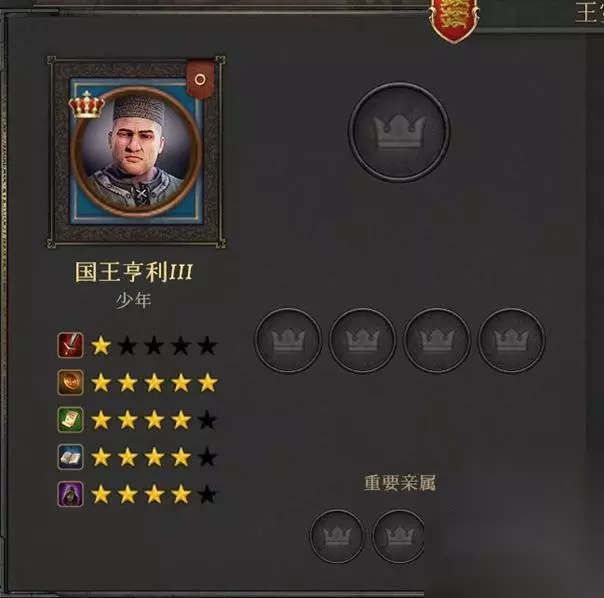Click the red lion coat of arms shield
This screenshot has height=598, width=604.
[453, 20]
